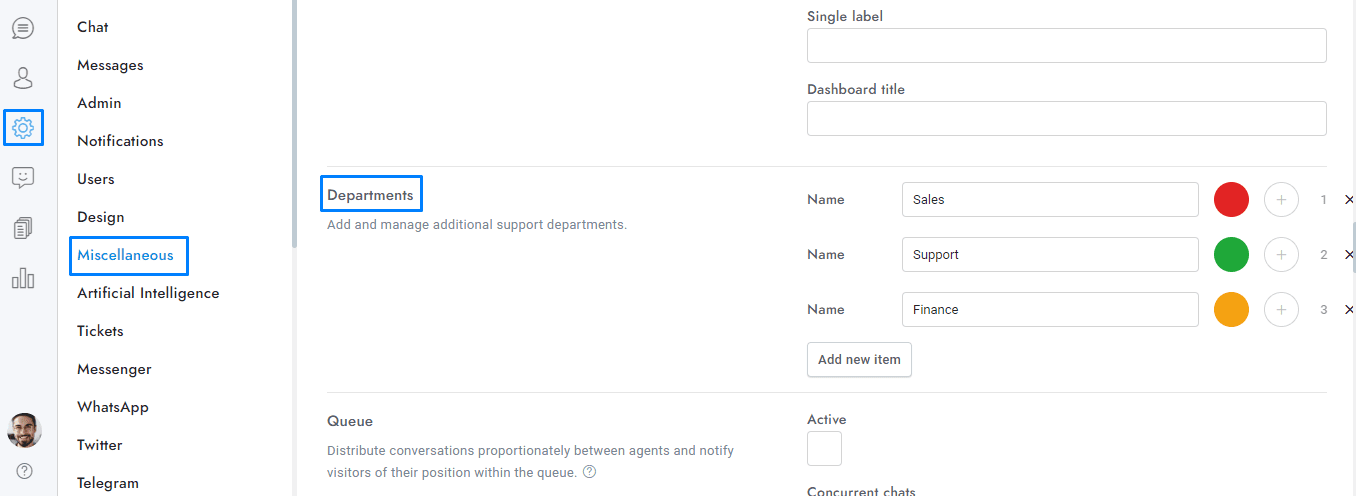Click the Dashboard title input field
1356x496 pixels.
pyautogui.click(x=1066, y=118)
